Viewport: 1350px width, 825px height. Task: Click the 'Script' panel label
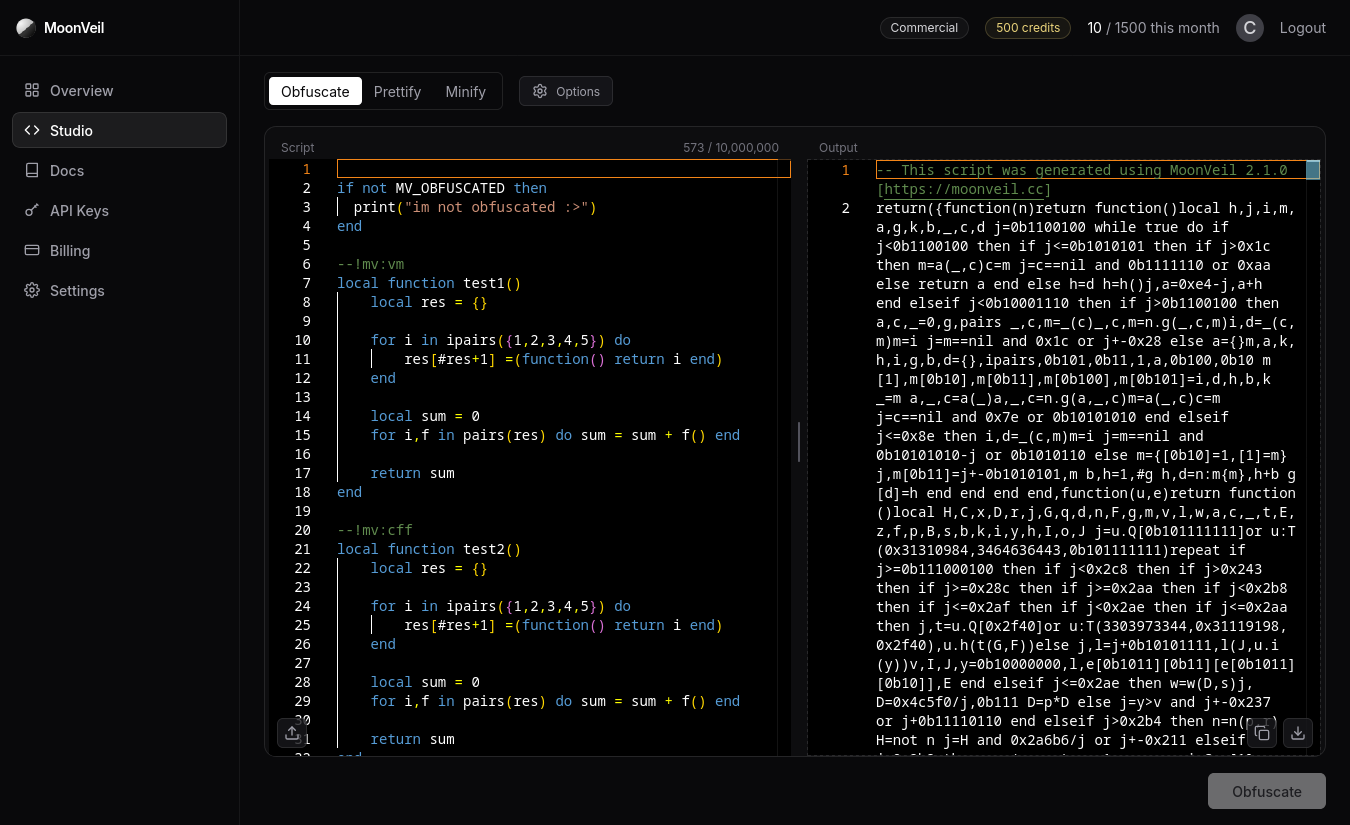click(x=298, y=147)
